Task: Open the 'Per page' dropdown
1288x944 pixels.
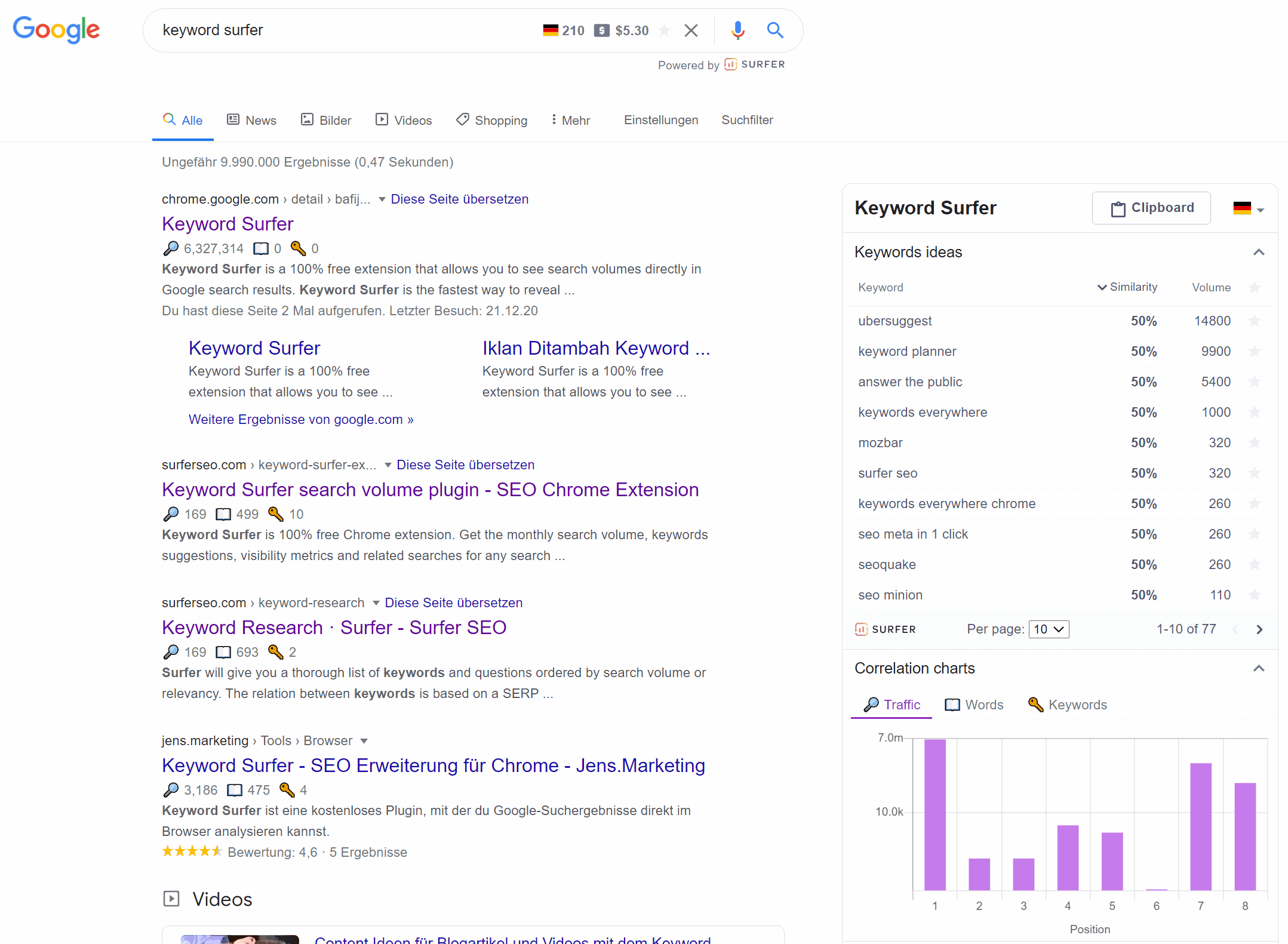Action: [x=1049, y=629]
